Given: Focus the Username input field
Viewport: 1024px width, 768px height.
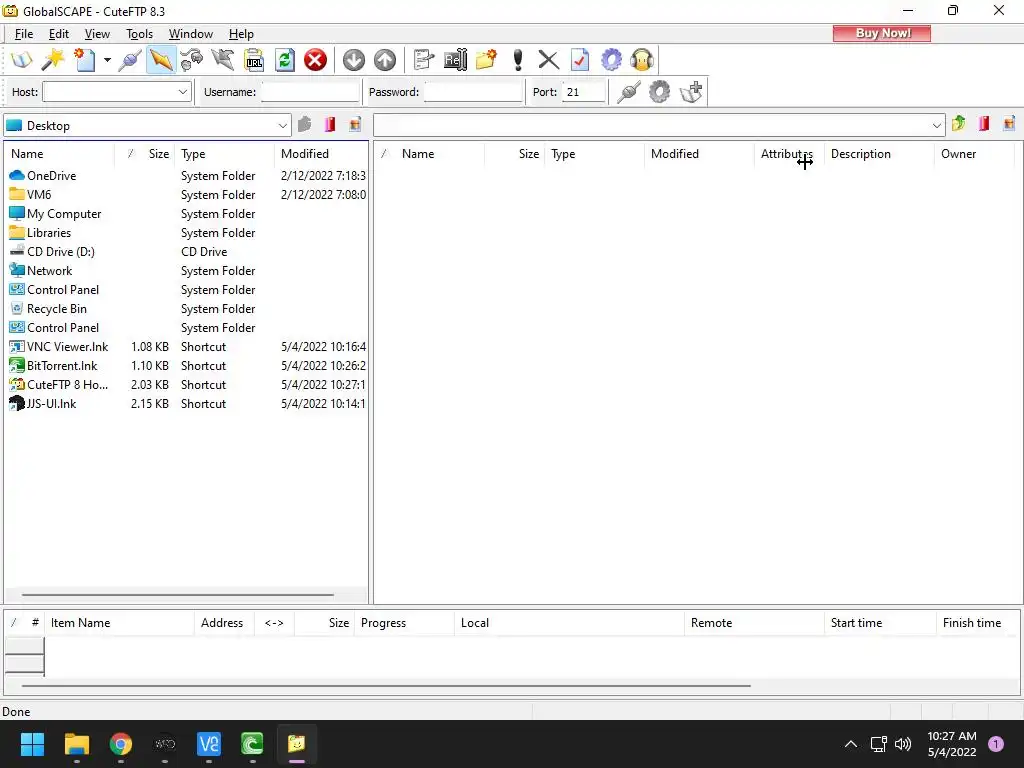Looking at the screenshot, I should [x=310, y=92].
